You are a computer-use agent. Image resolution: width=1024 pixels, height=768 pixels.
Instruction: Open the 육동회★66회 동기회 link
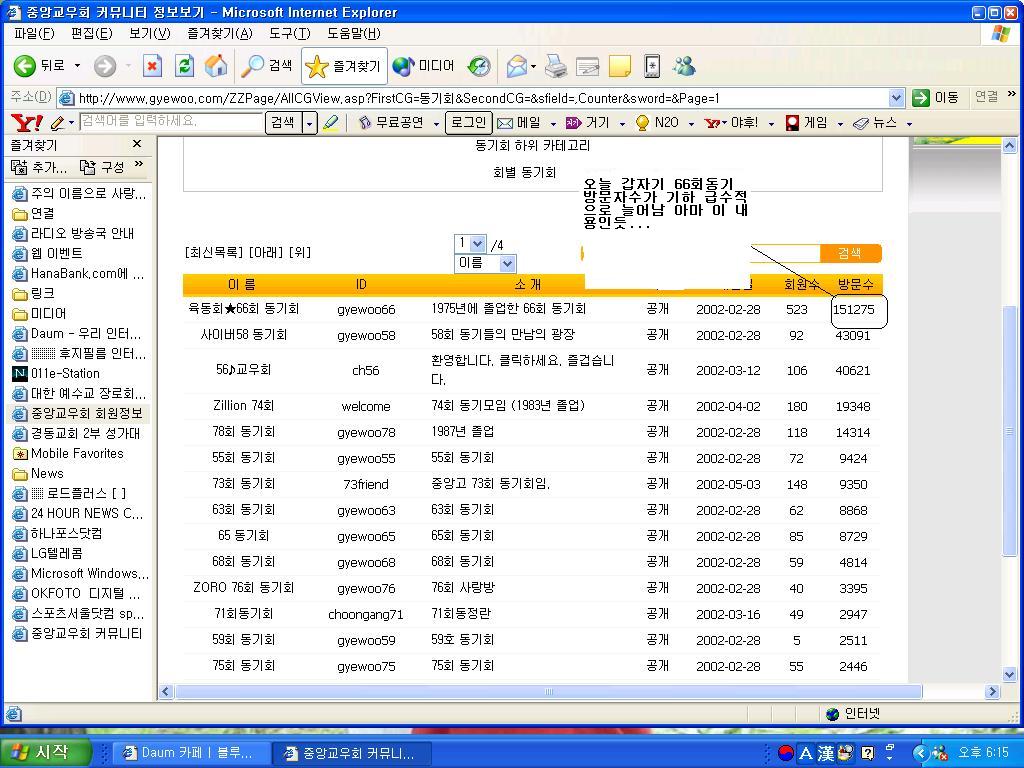(x=243, y=309)
